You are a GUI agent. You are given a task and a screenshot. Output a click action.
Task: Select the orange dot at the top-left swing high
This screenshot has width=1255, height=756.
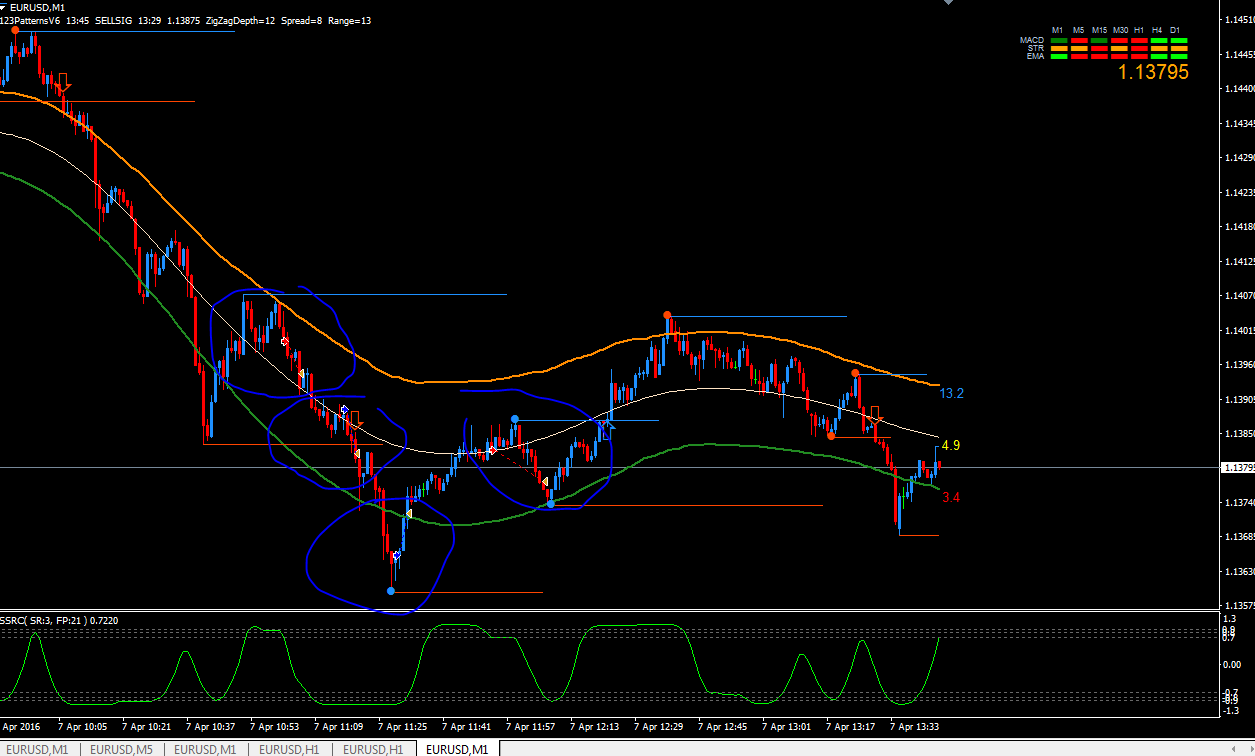(x=15, y=30)
